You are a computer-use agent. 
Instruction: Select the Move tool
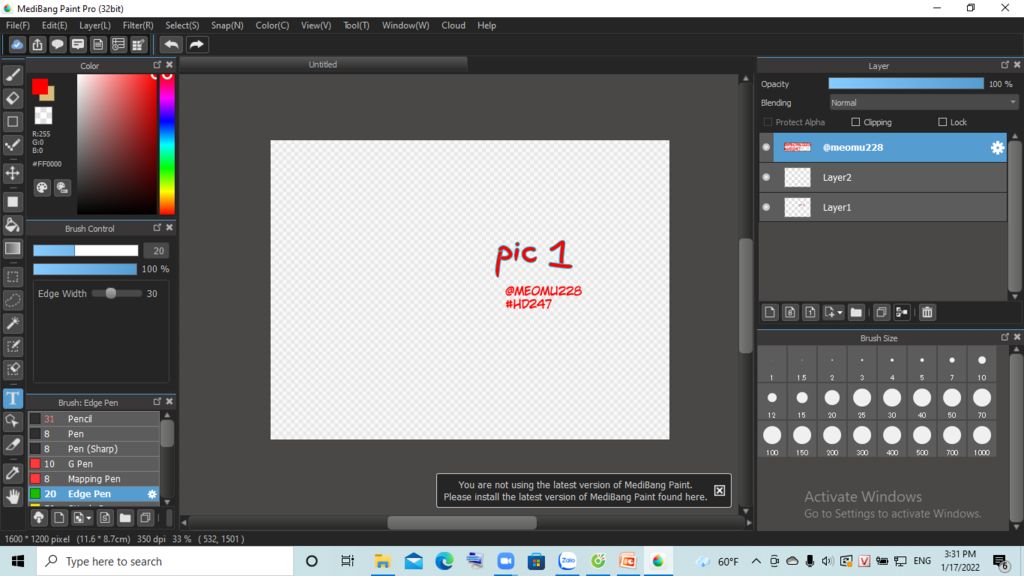[x=12, y=173]
